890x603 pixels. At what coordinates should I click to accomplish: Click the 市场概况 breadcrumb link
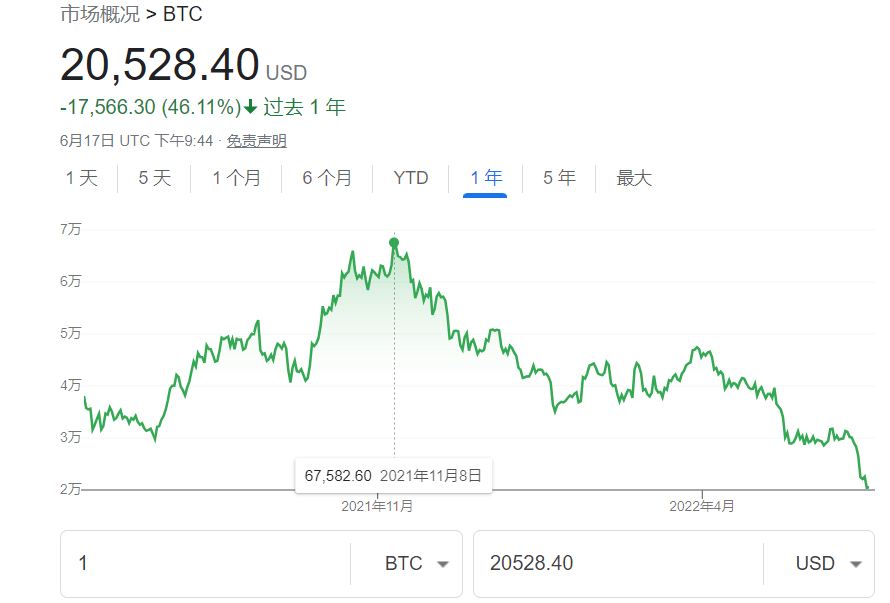(99, 15)
